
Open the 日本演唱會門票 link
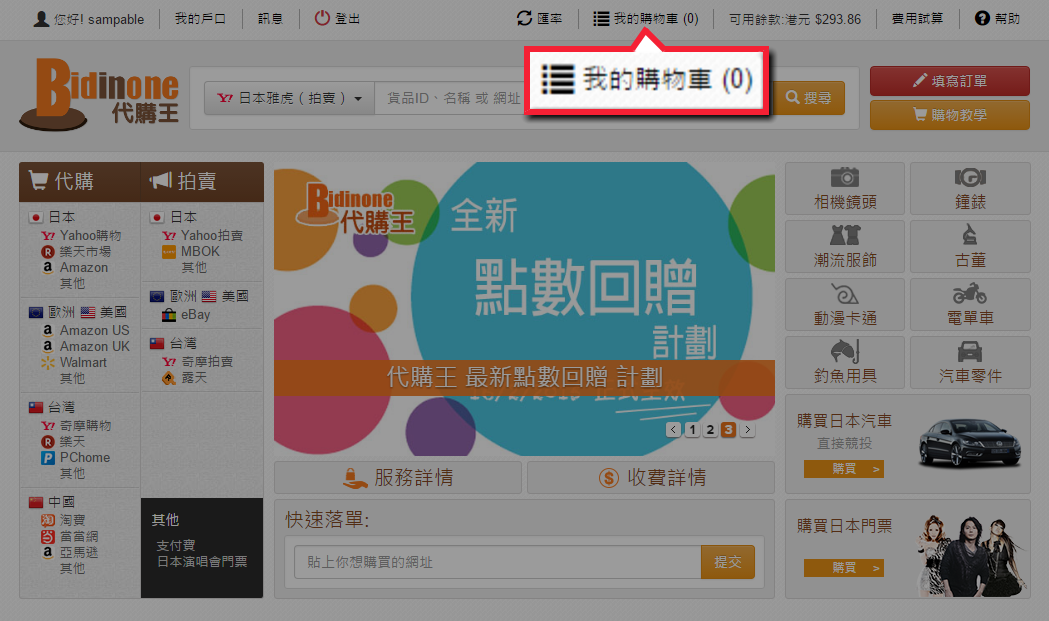(x=202, y=561)
